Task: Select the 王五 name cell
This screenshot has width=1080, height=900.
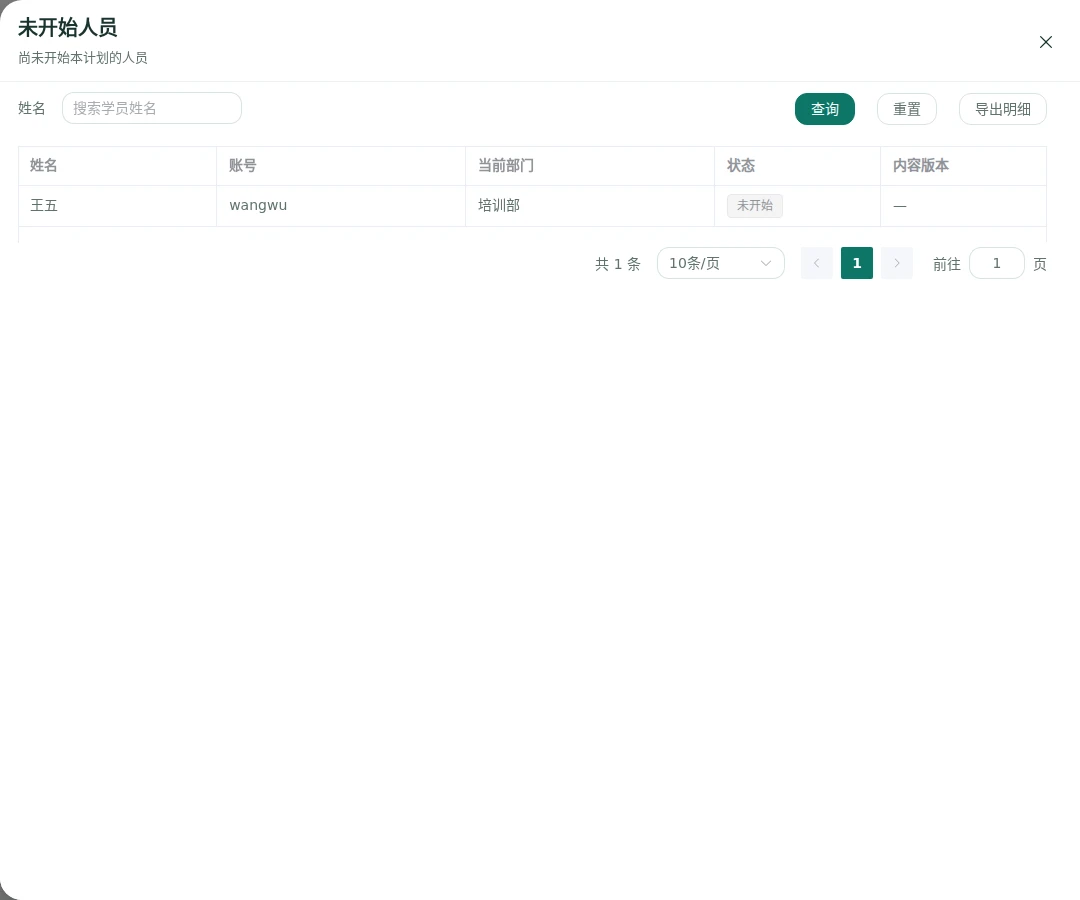Action: [117, 206]
